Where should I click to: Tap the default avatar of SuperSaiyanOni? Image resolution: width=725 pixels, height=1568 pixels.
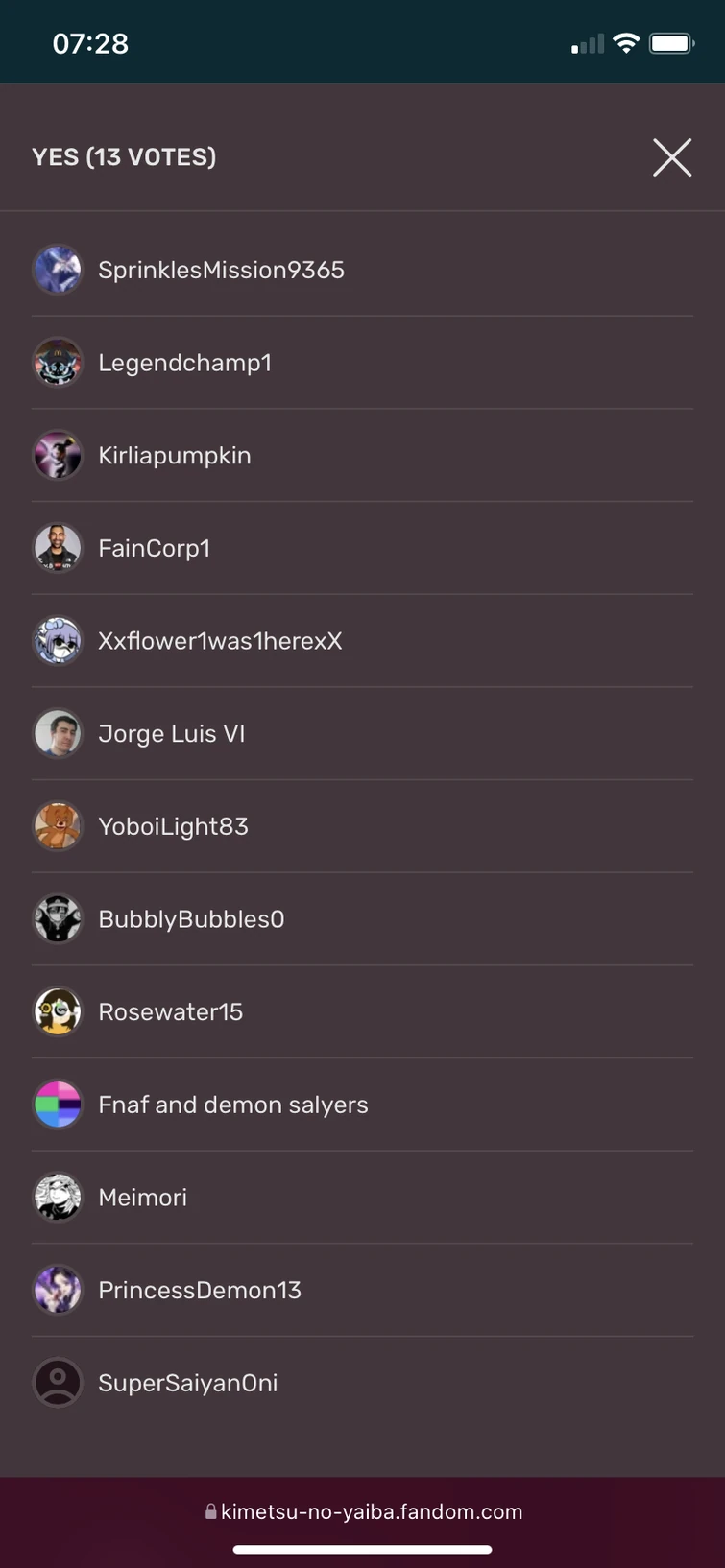58,1383
